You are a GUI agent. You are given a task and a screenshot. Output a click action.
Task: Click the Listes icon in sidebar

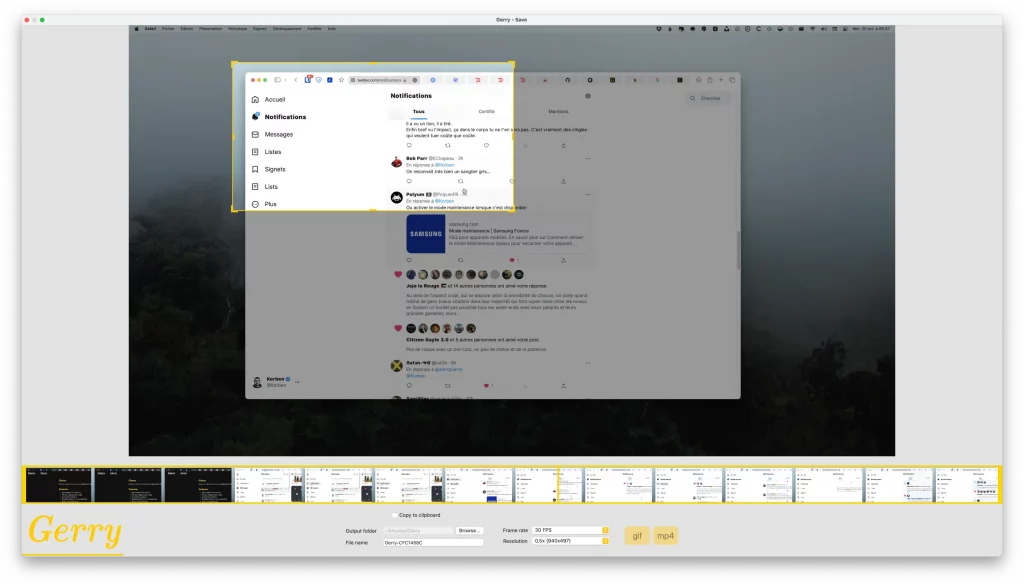pos(256,152)
